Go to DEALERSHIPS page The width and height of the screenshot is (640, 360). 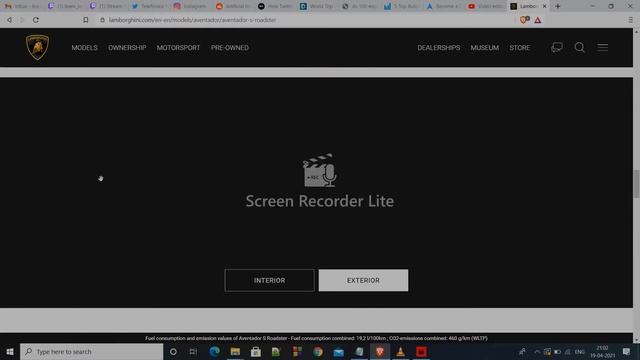(x=439, y=48)
